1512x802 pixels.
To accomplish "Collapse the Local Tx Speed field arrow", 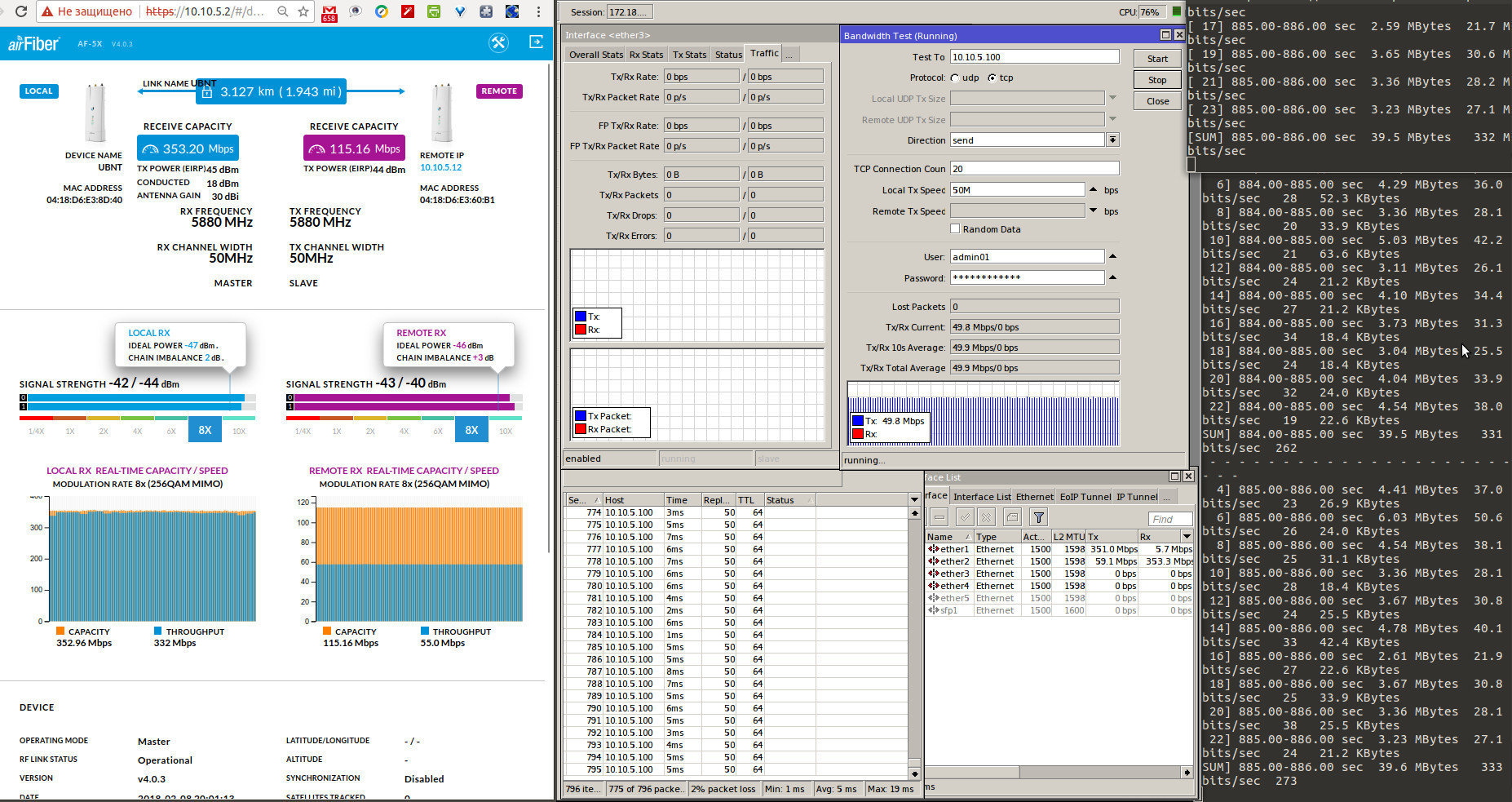I will [1093, 189].
